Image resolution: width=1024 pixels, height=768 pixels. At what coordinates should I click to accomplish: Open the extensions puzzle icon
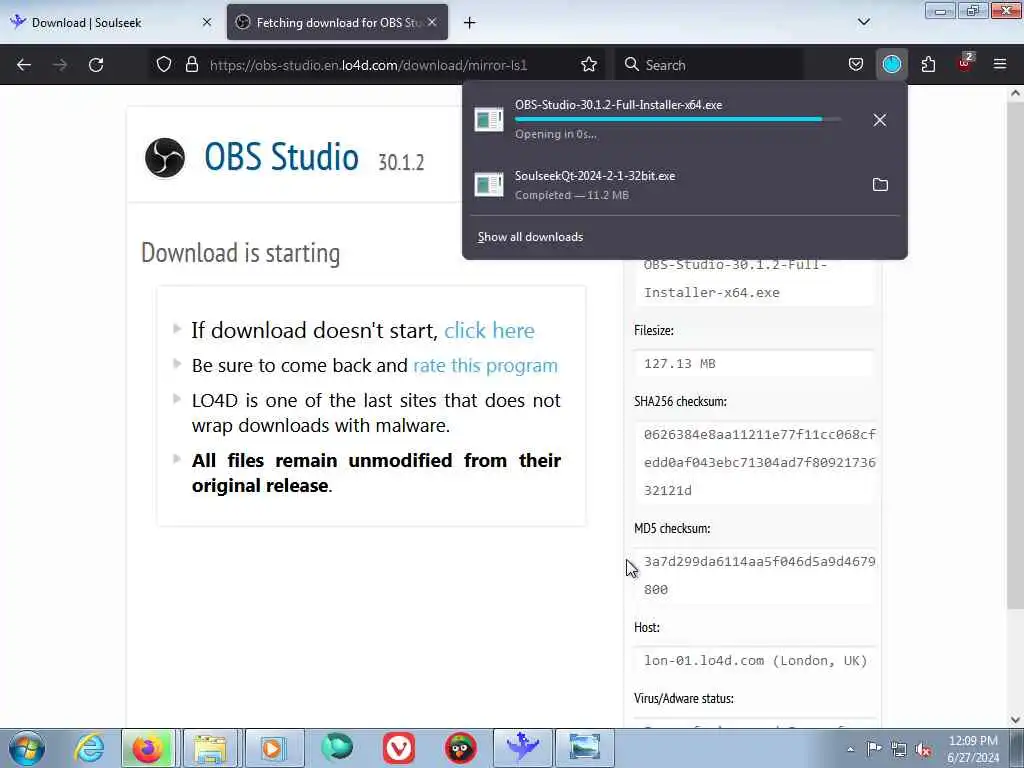928,65
